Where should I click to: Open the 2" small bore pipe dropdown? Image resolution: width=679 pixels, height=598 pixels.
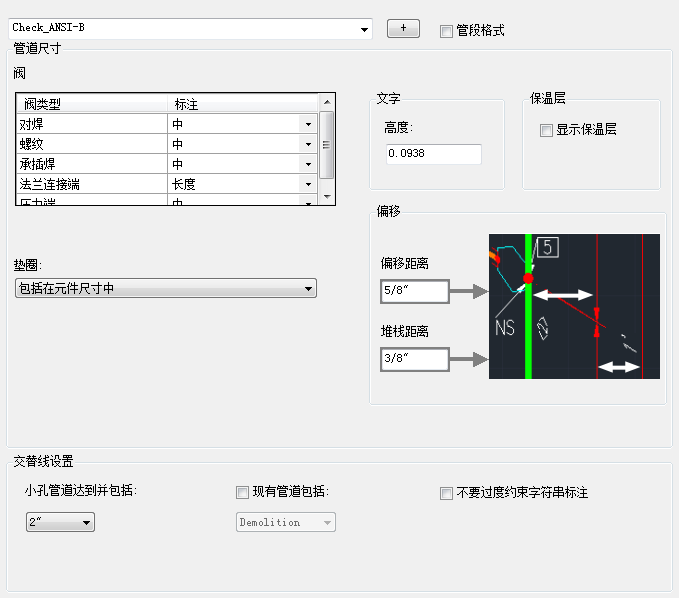coord(60,522)
